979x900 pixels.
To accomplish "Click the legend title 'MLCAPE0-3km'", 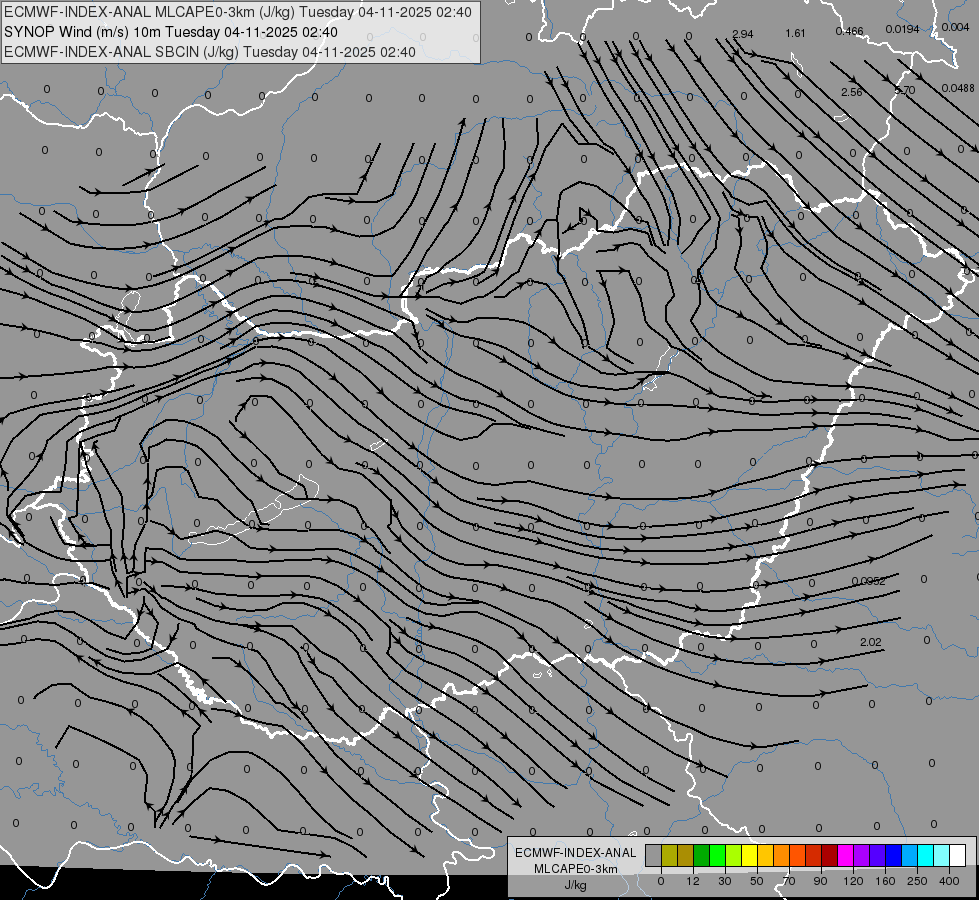I will pyautogui.click(x=576, y=869).
